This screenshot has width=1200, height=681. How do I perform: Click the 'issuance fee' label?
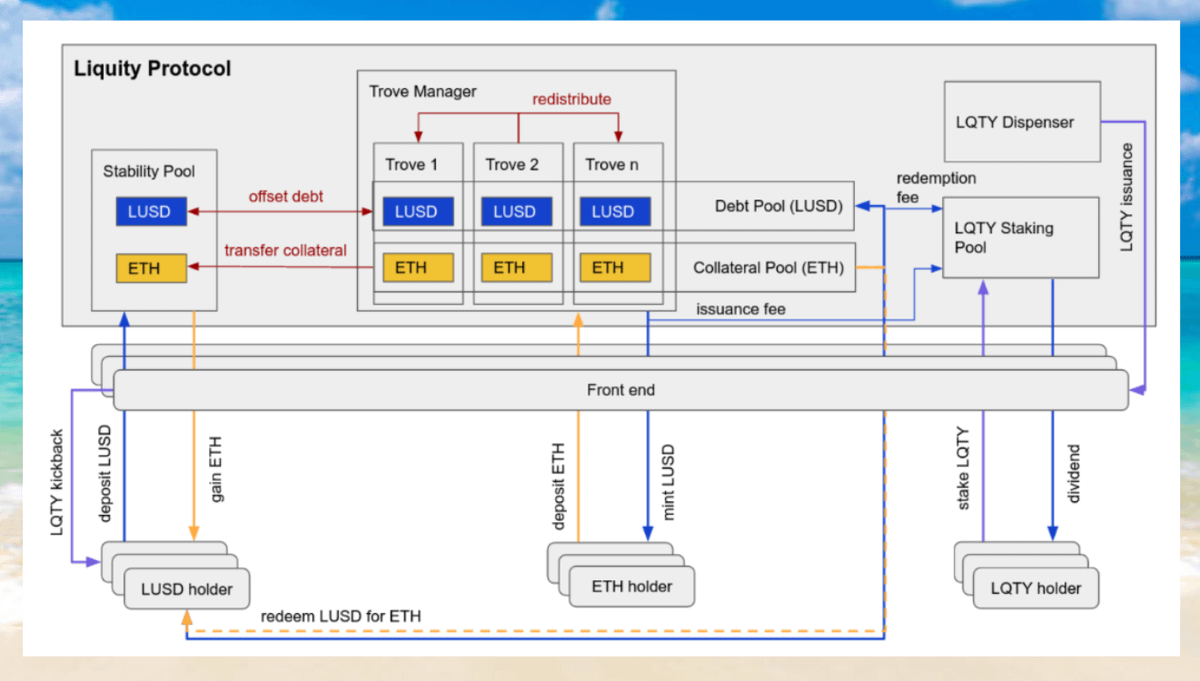point(741,309)
